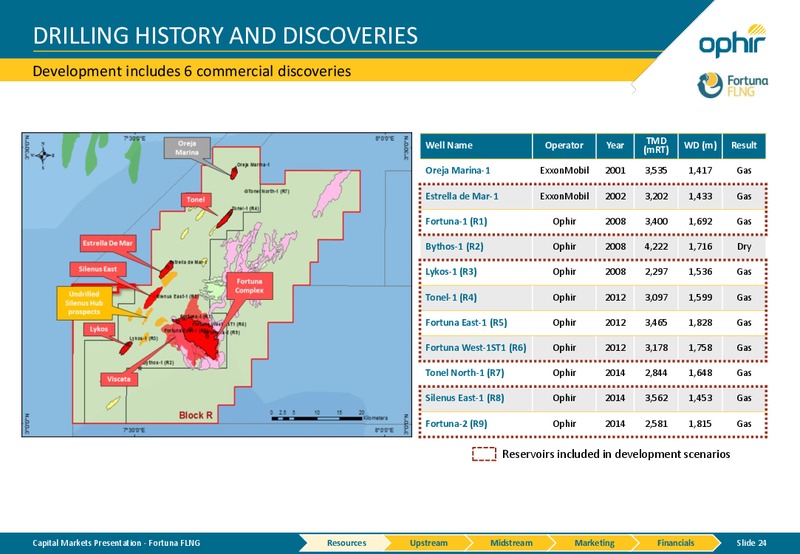Click the 3,562 TMD value for Silenus East-1
This screenshot has height=554, width=800.
656,398
